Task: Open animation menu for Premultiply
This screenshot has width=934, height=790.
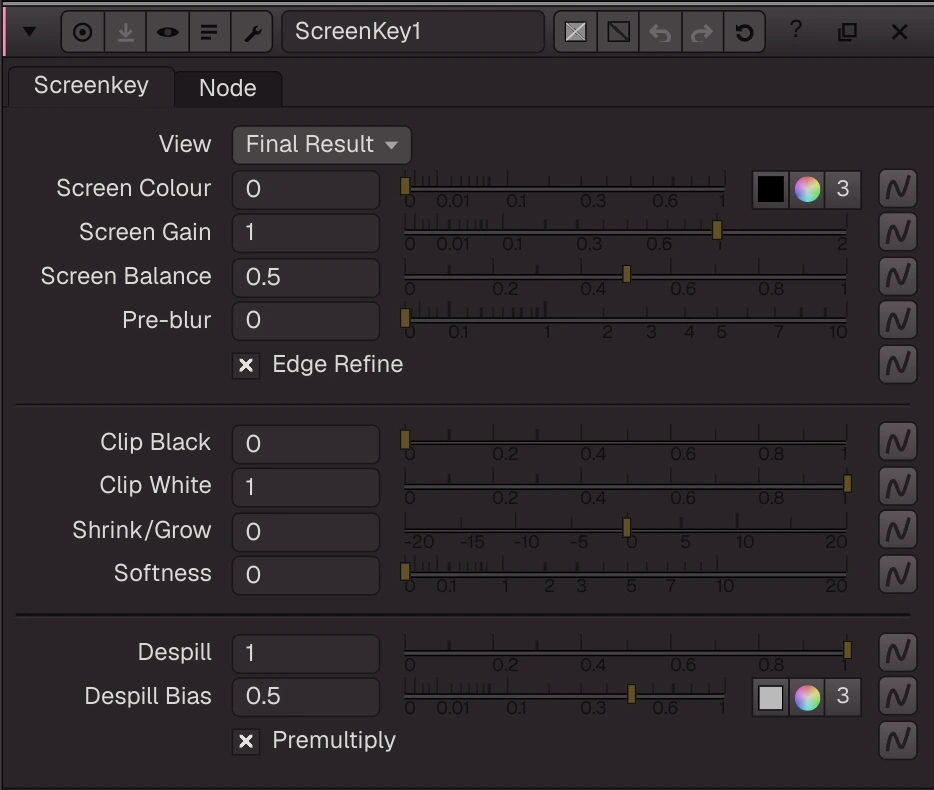Action: coord(898,741)
